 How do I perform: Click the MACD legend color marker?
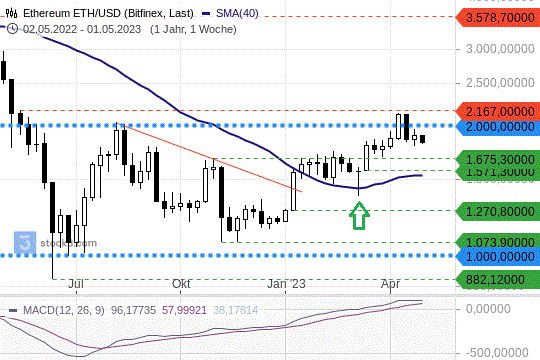(x=13, y=310)
